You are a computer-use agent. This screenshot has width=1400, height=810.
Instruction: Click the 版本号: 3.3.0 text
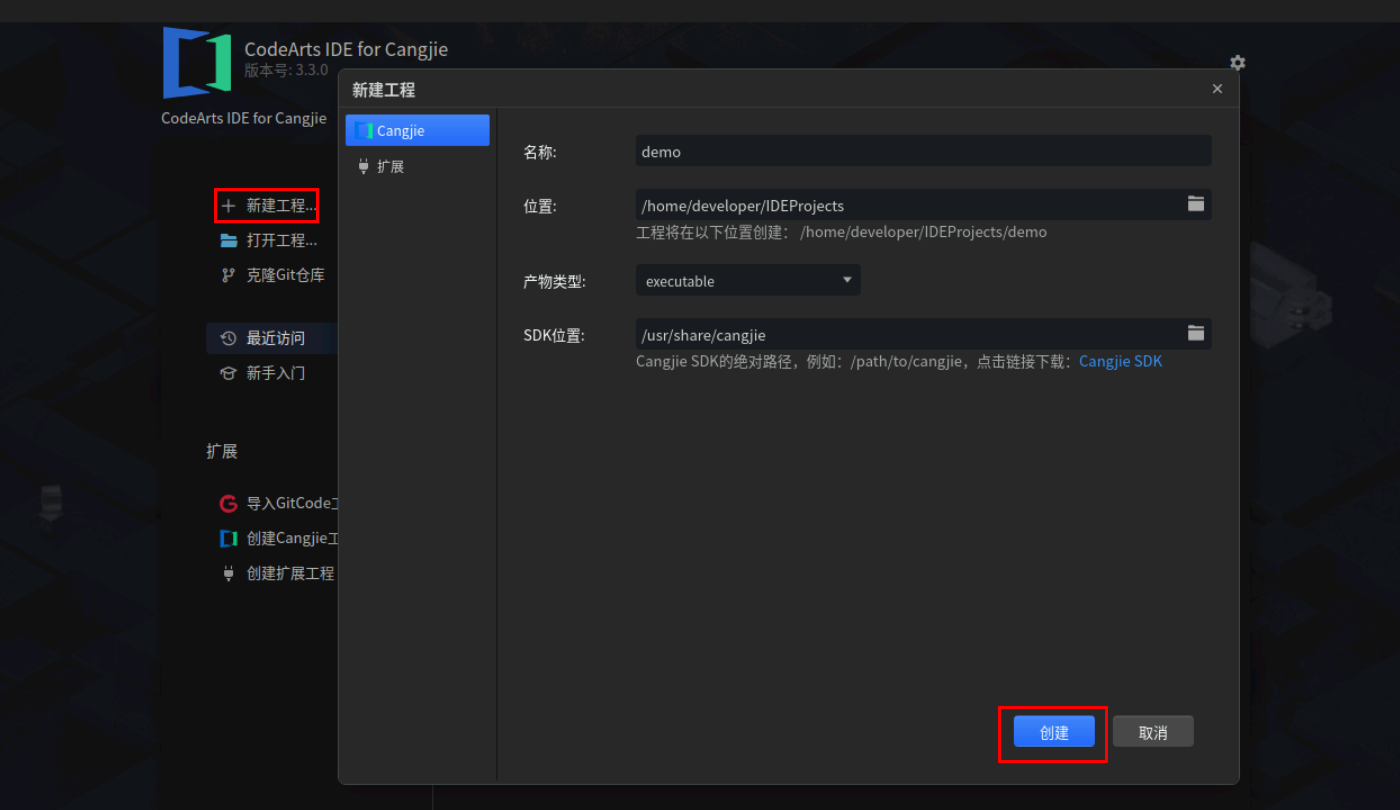286,70
